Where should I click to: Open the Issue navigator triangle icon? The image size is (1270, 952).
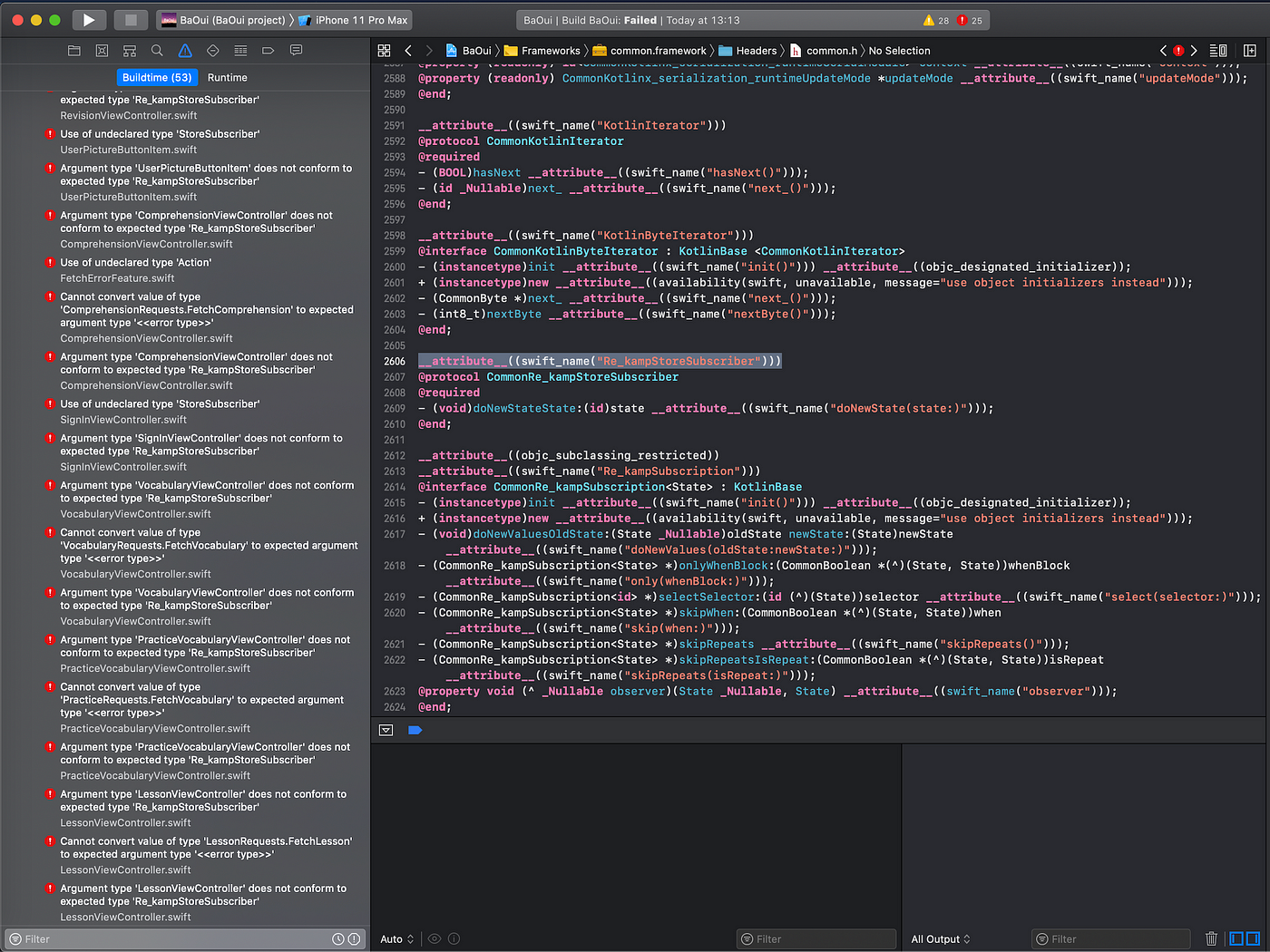point(185,51)
